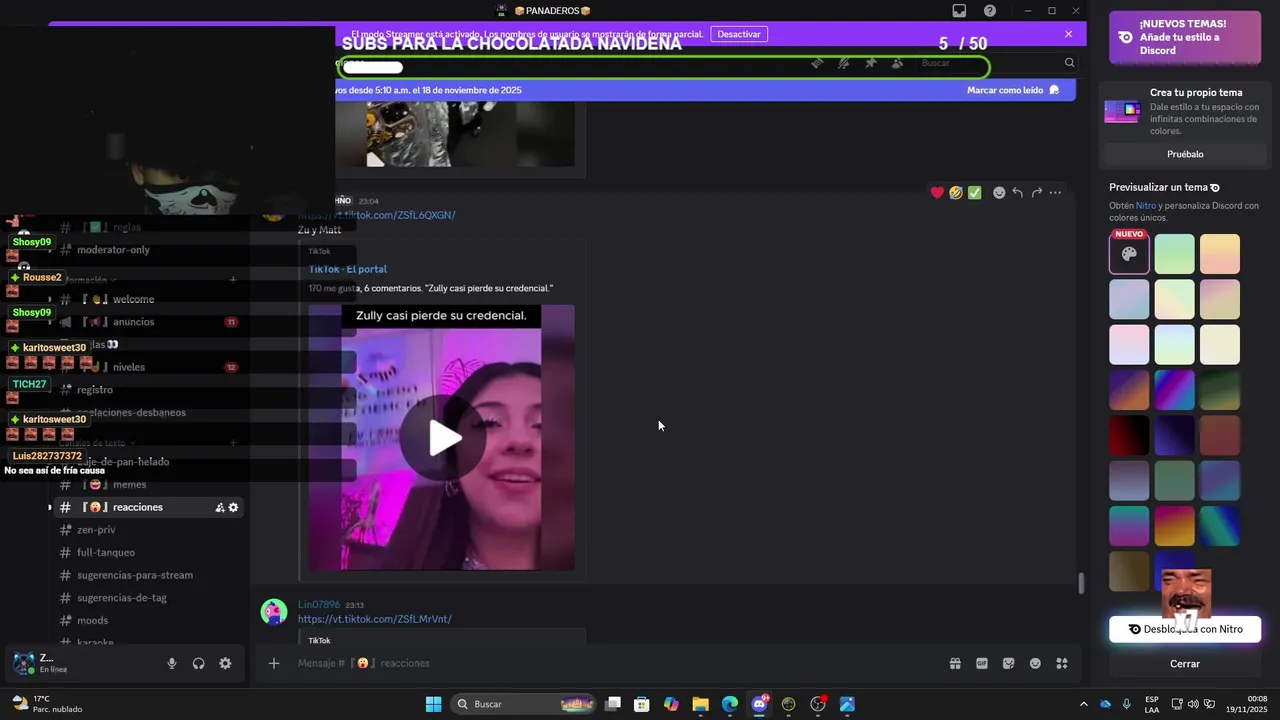Open the zen-priv channel
The height and width of the screenshot is (720, 1280).
[96, 530]
